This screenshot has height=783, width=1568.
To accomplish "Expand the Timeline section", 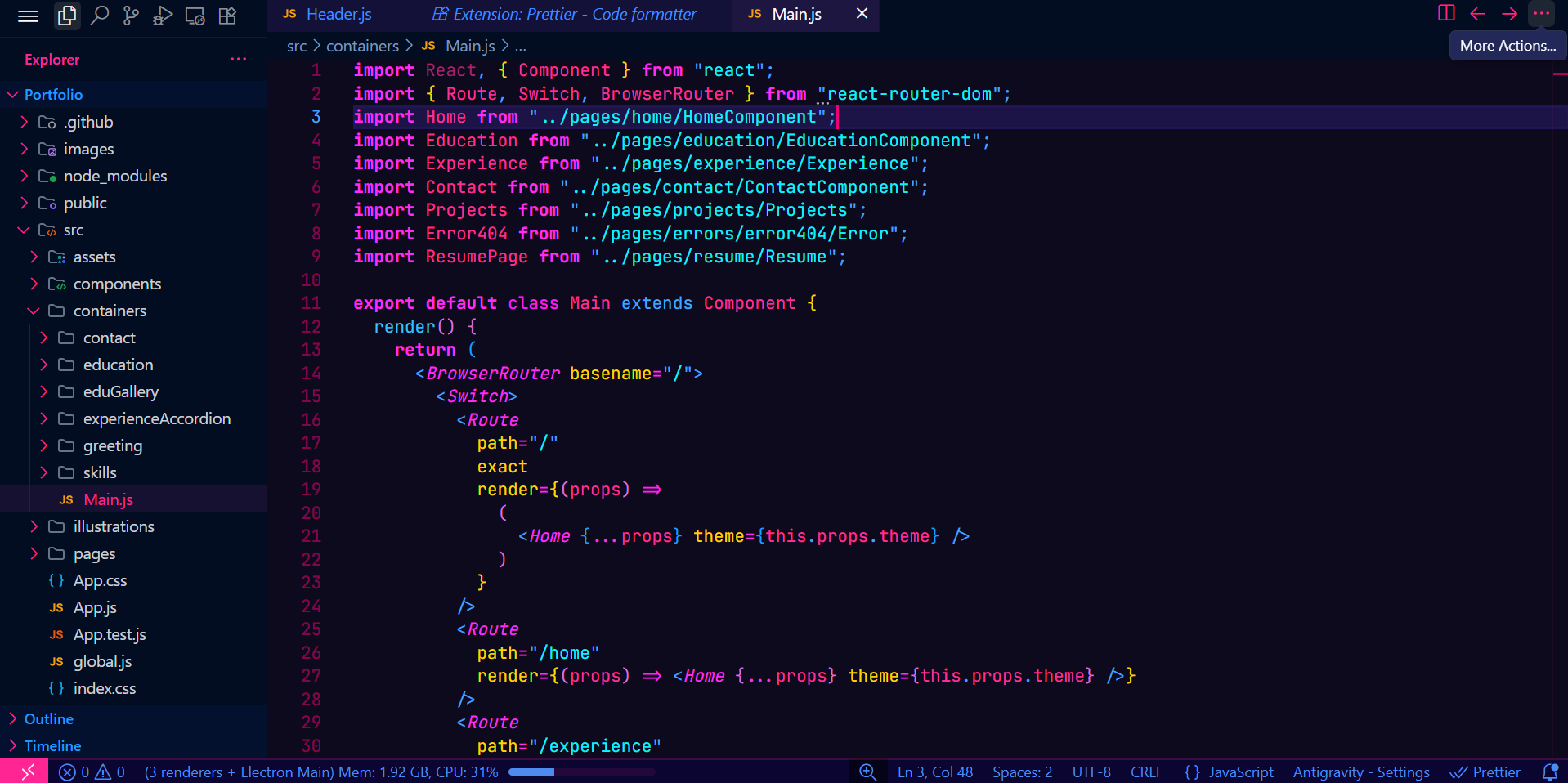I will pyautogui.click(x=133, y=745).
